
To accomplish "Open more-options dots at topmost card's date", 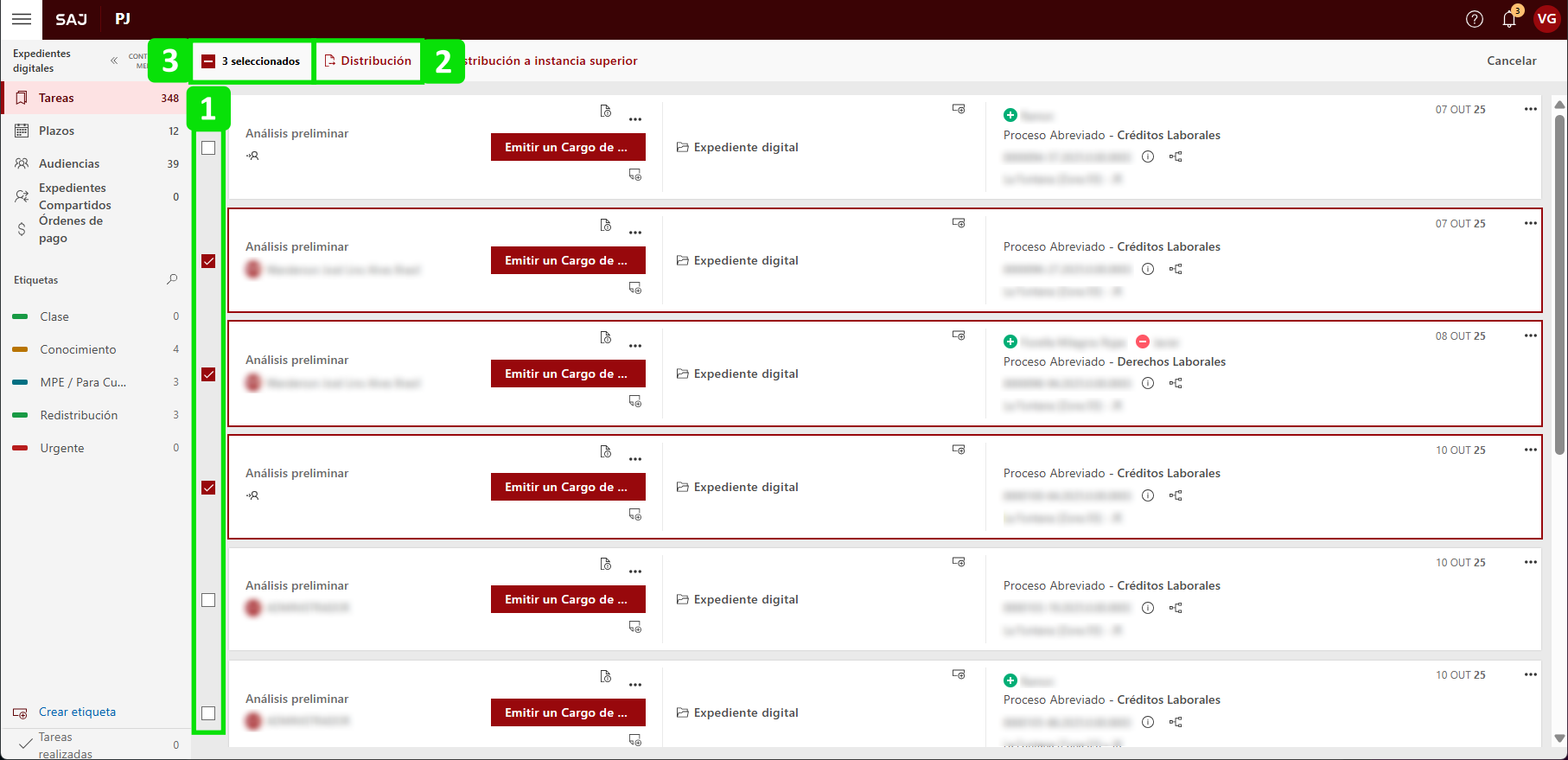I will point(1531,109).
